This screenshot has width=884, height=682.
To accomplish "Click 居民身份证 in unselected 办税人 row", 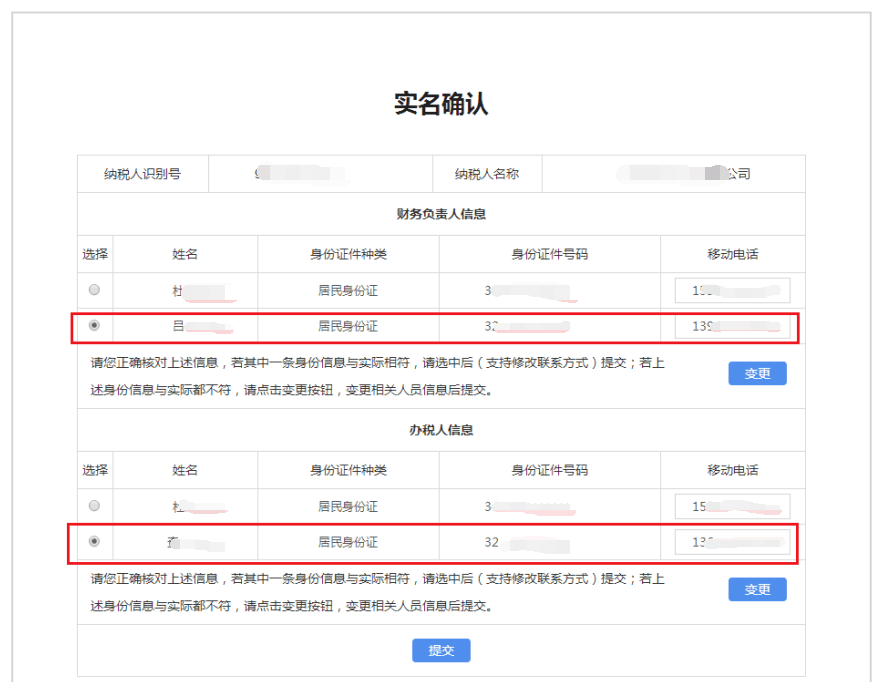I will pos(348,507).
